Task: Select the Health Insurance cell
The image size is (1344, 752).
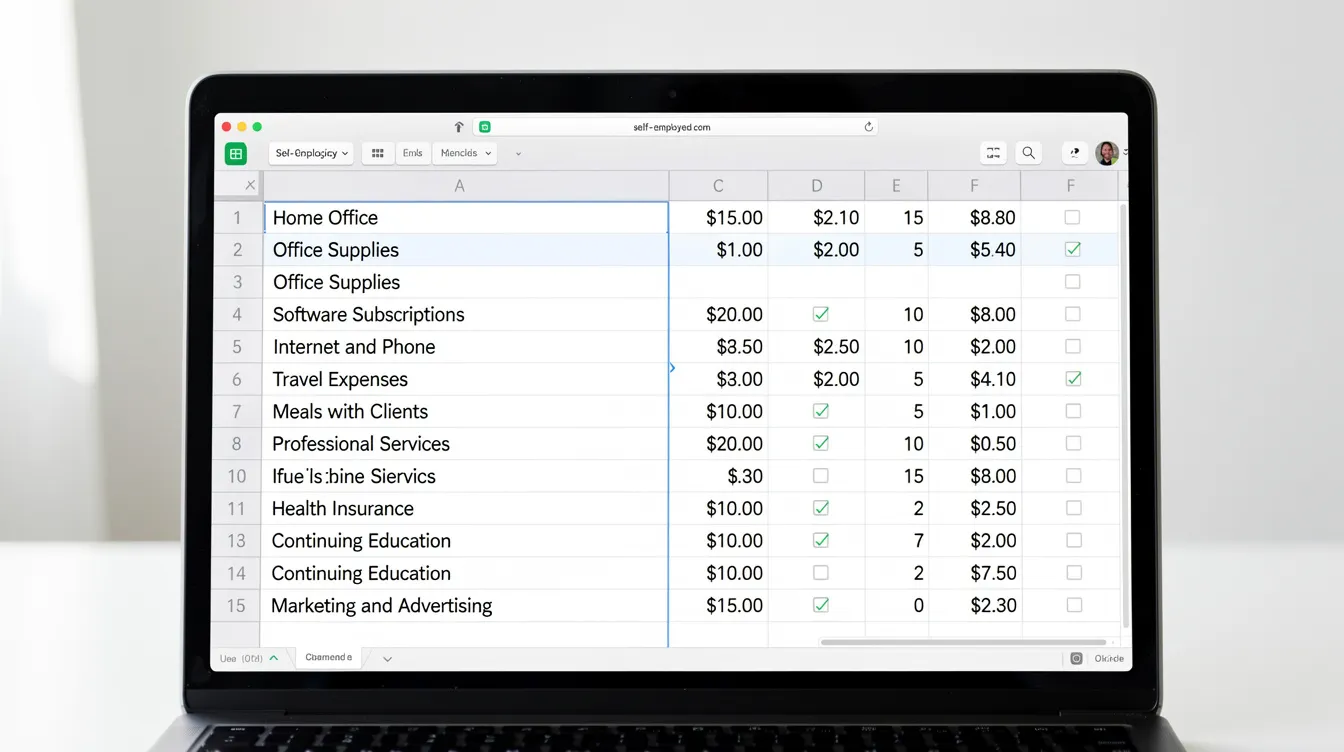Action: 466,508
